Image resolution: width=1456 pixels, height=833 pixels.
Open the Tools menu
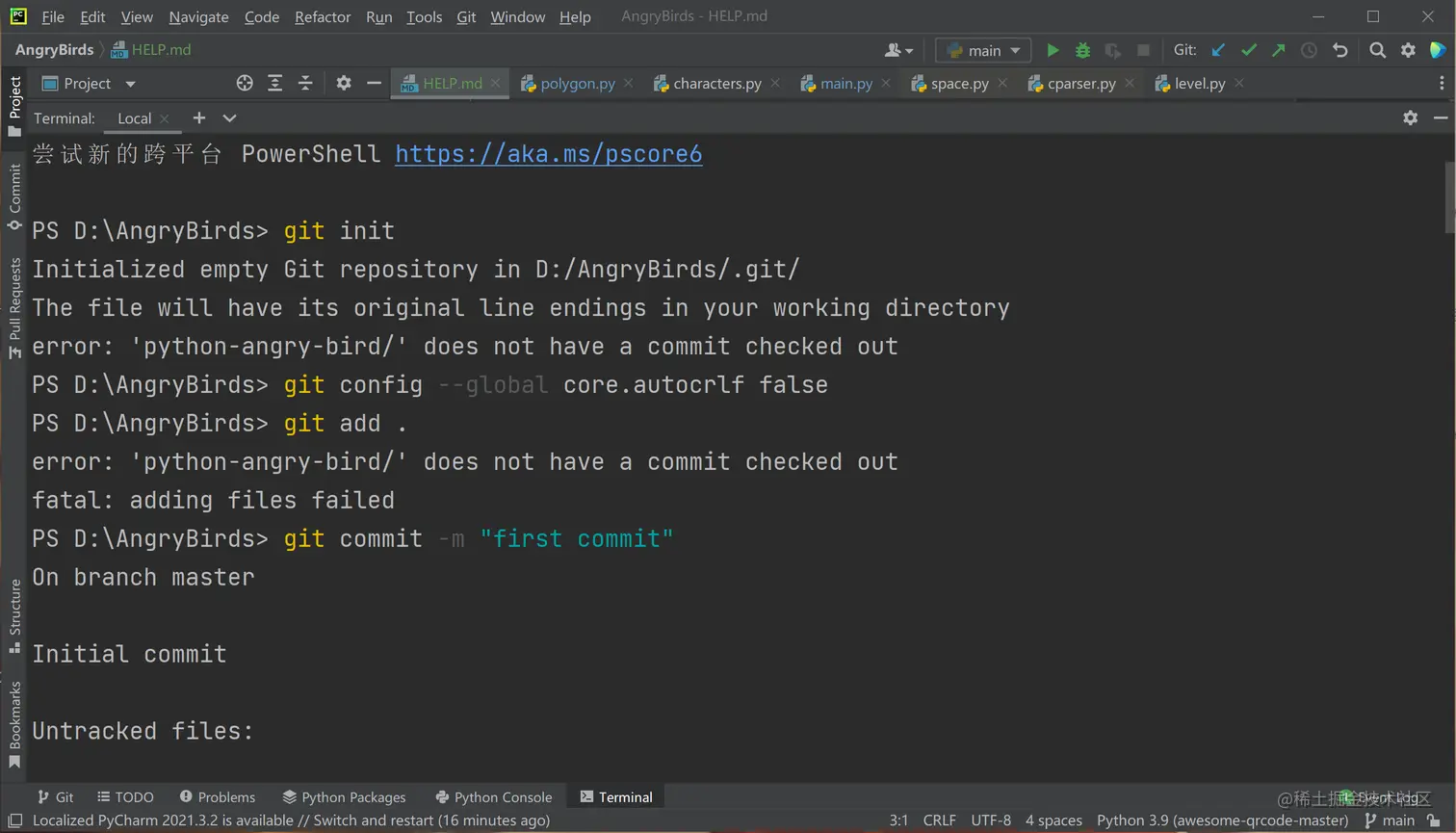pos(424,17)
